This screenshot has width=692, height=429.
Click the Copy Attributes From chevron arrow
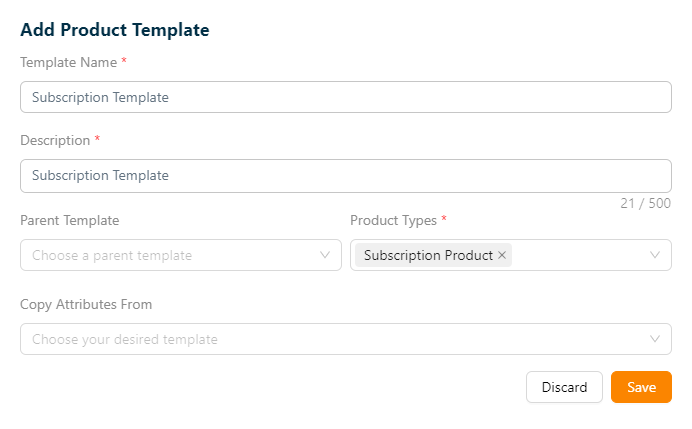click(x=655, y=339)
